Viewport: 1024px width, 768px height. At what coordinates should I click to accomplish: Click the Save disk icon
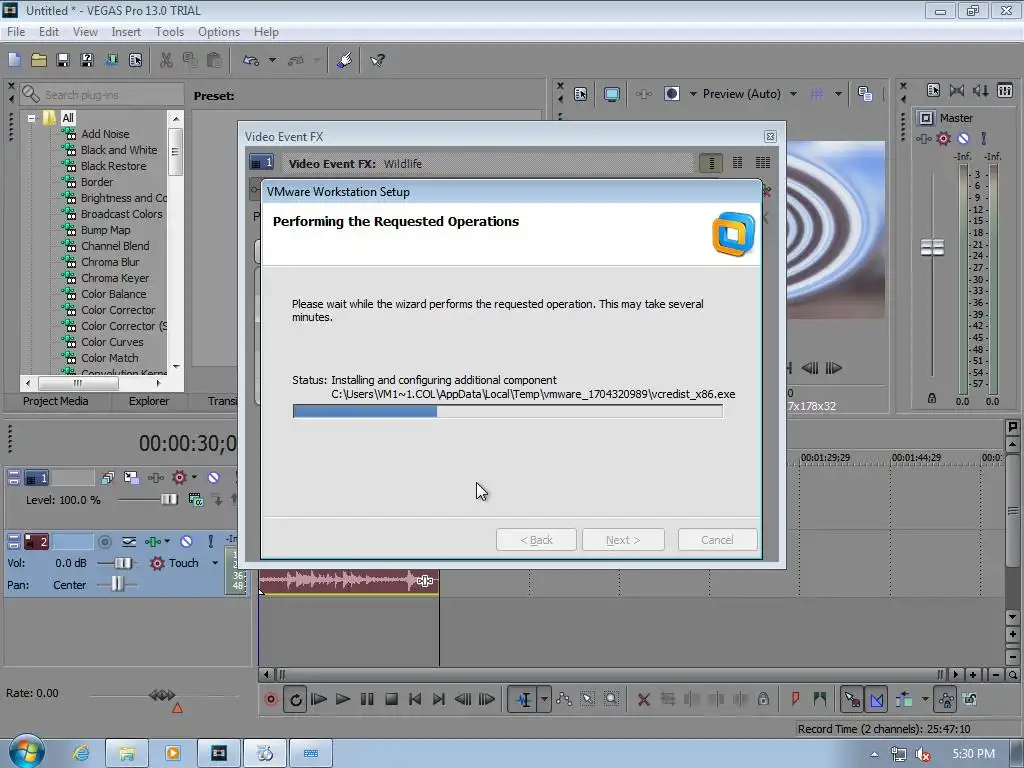[63, 60]
